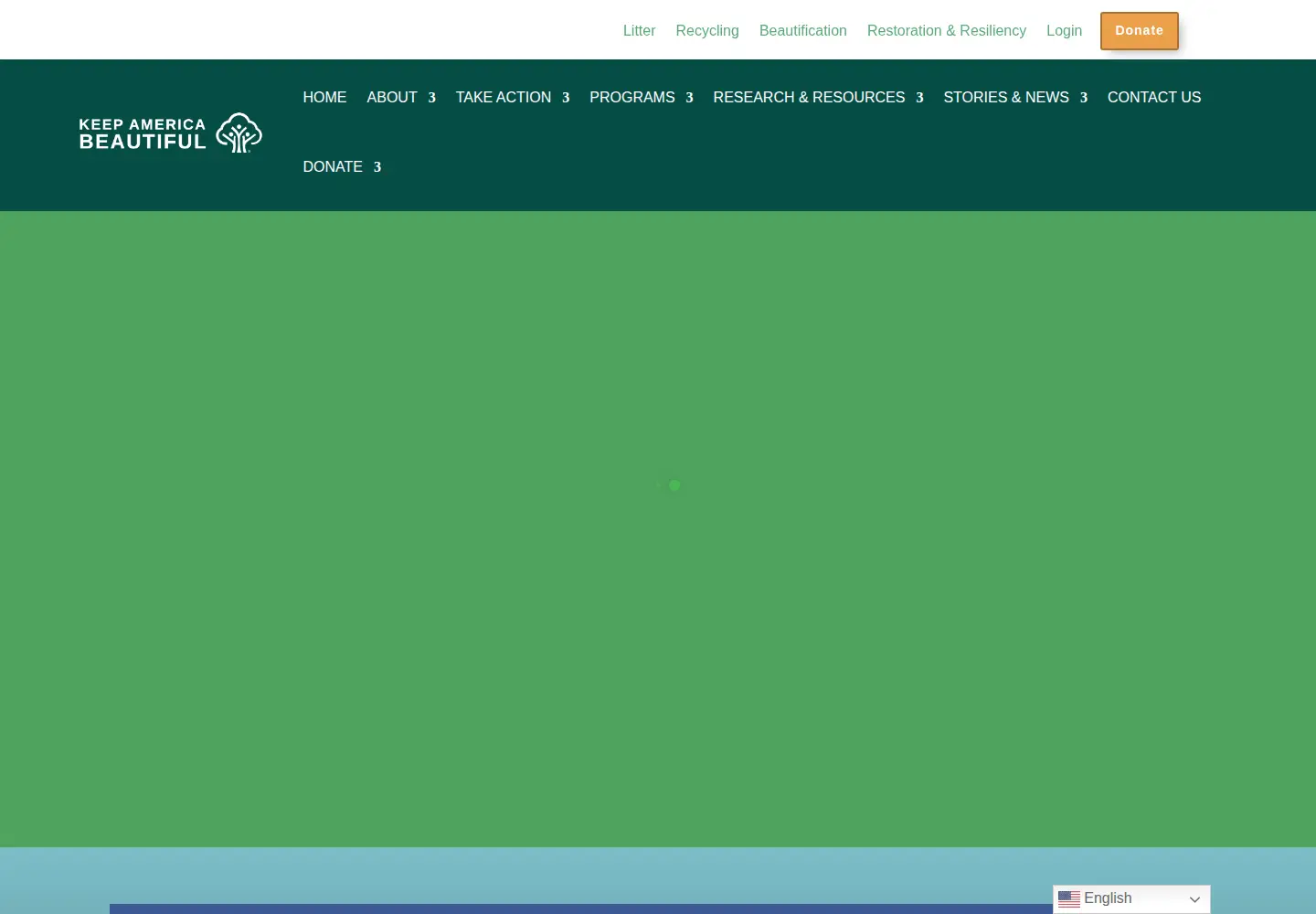Expand the Research & Resources submenu arrow

919,98
